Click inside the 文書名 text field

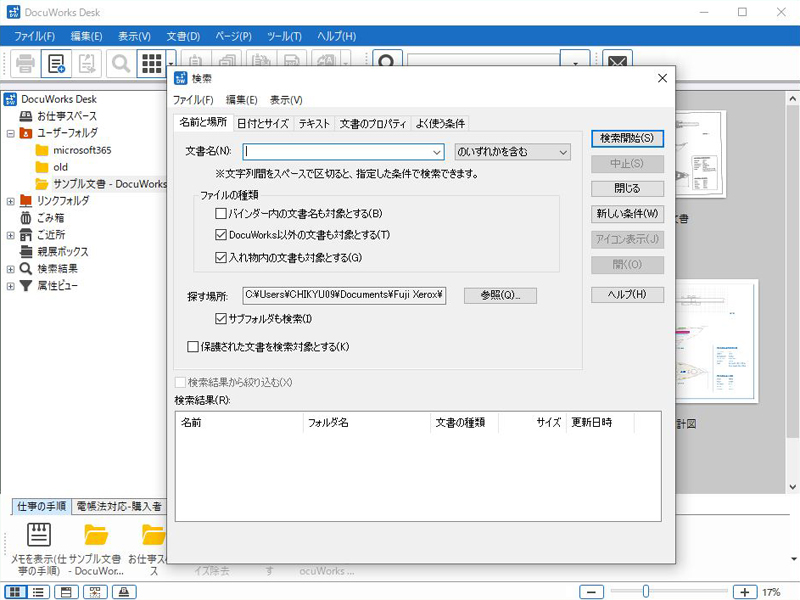click(338, 152)
